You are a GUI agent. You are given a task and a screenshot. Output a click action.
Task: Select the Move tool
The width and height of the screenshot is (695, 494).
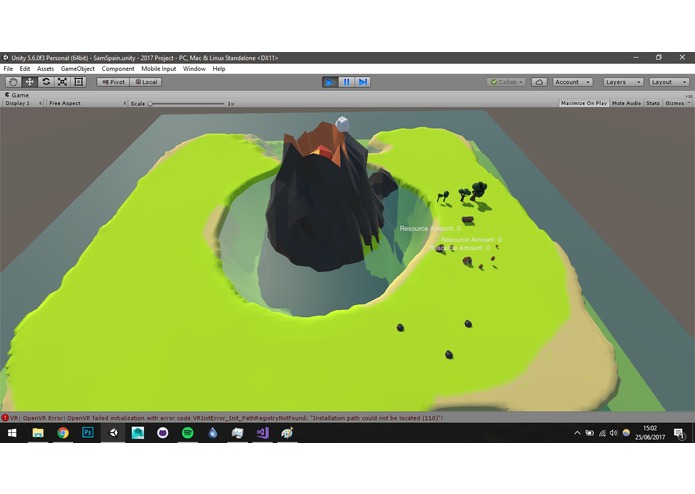point(30,82)
